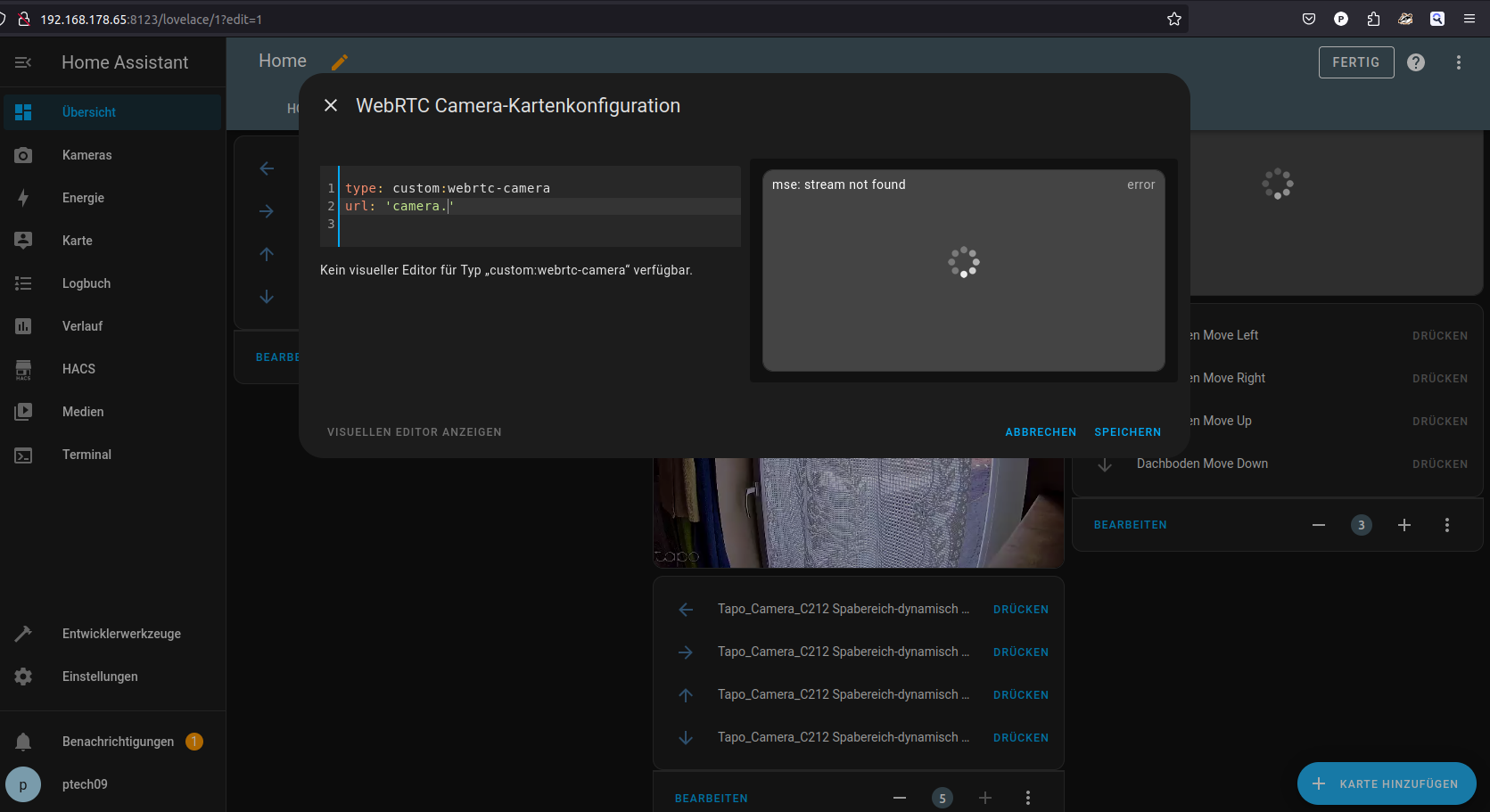Screen dimensions: 1490x812
Task: Collapse the Home Assistant sidebar menu icon
Action: tap(23, 62)
